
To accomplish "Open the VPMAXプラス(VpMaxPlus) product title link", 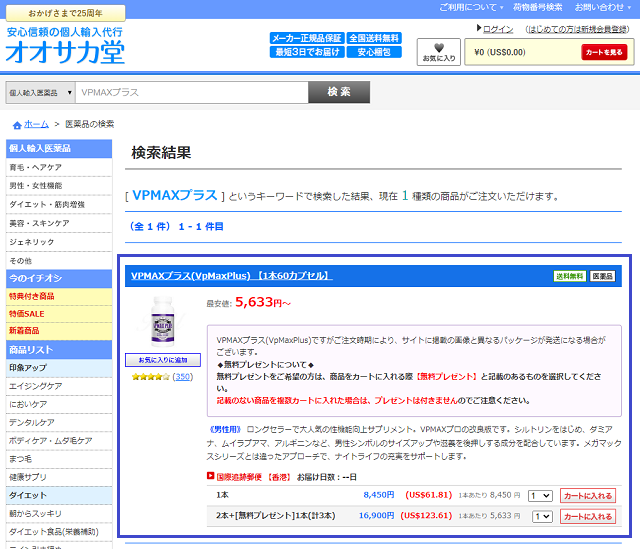I will tap(231, 276).
